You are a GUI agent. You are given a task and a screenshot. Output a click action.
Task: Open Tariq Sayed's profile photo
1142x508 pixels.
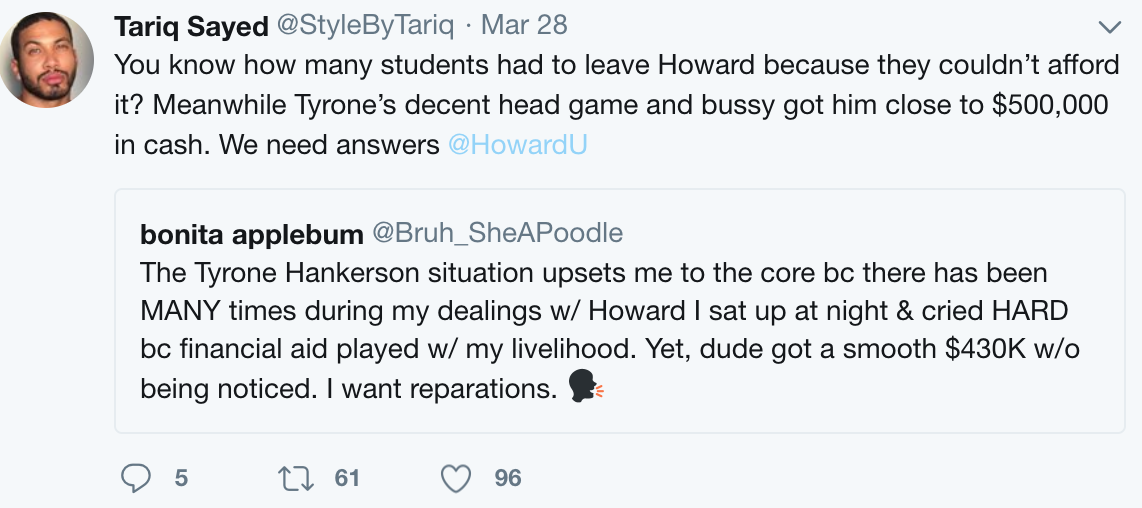click(x=48, y=61)
